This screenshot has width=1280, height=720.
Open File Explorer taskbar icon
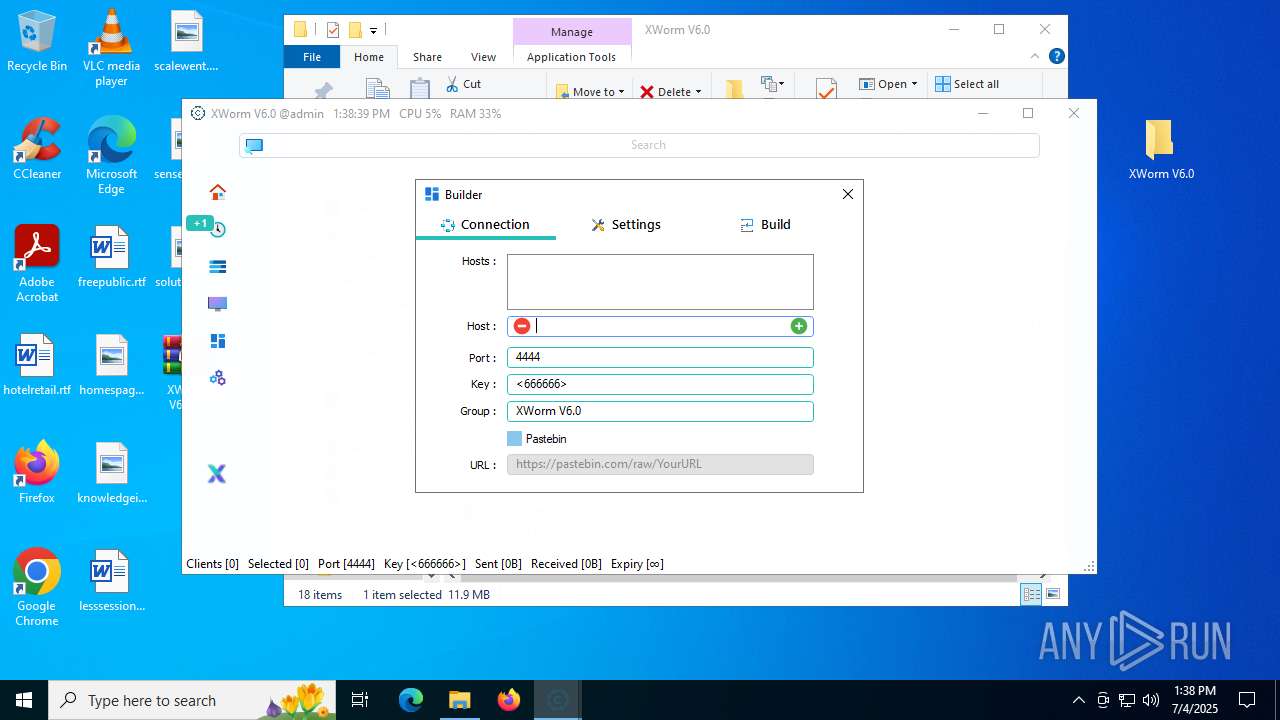click(460, 700)
